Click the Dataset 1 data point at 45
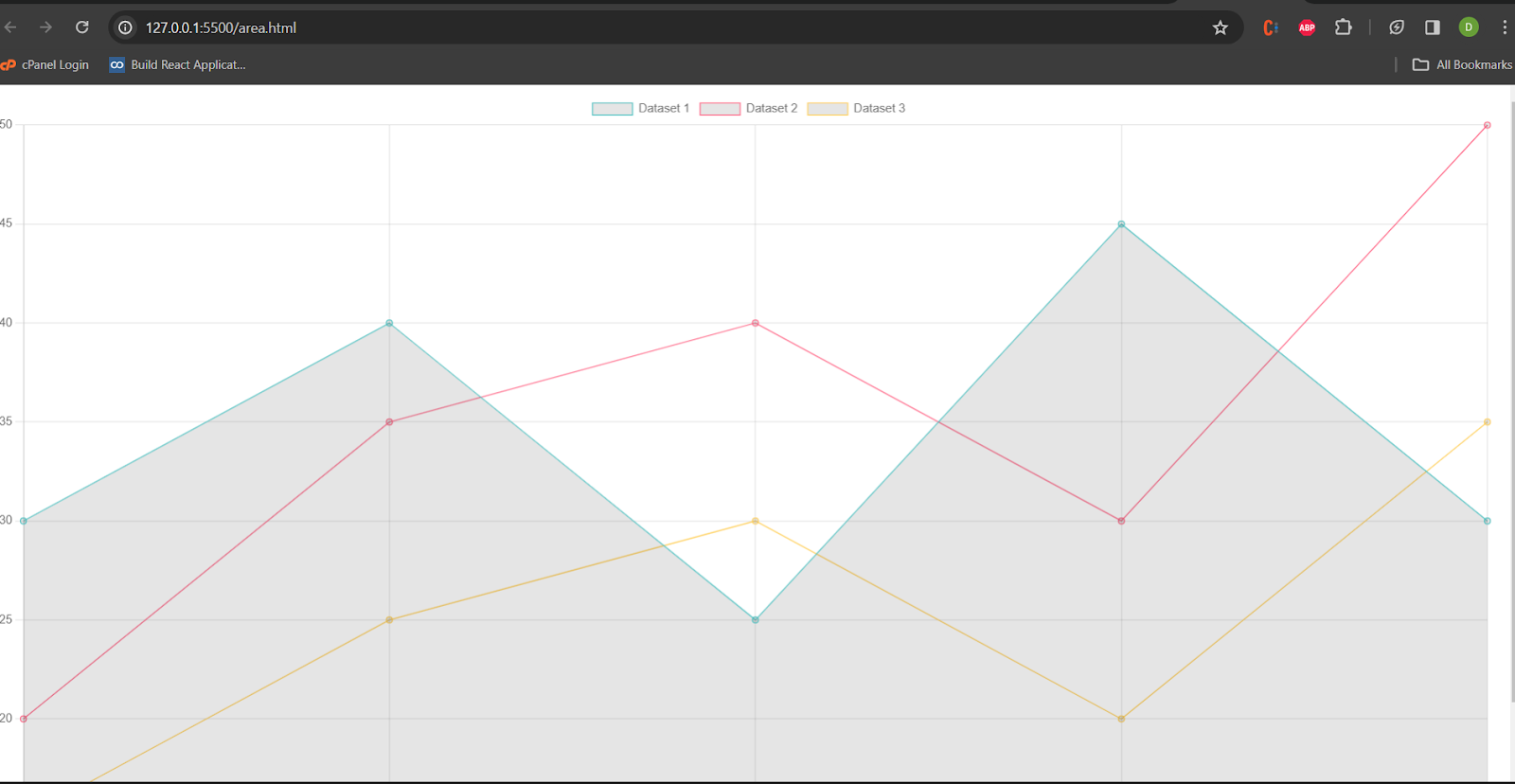 tap(1121, 224)
